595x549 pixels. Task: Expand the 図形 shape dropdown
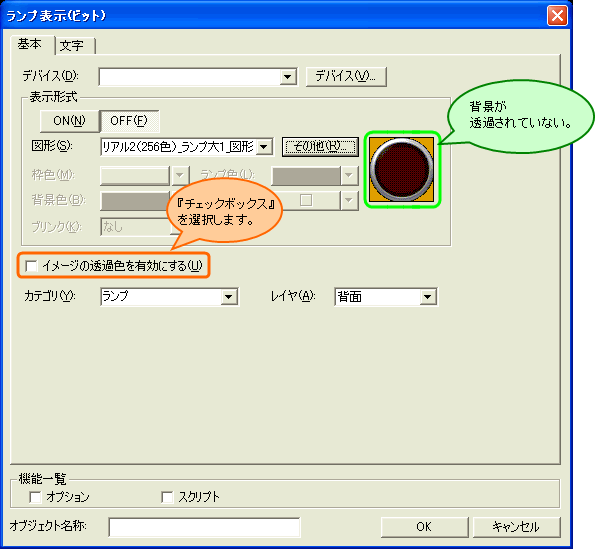coord(264,146)
